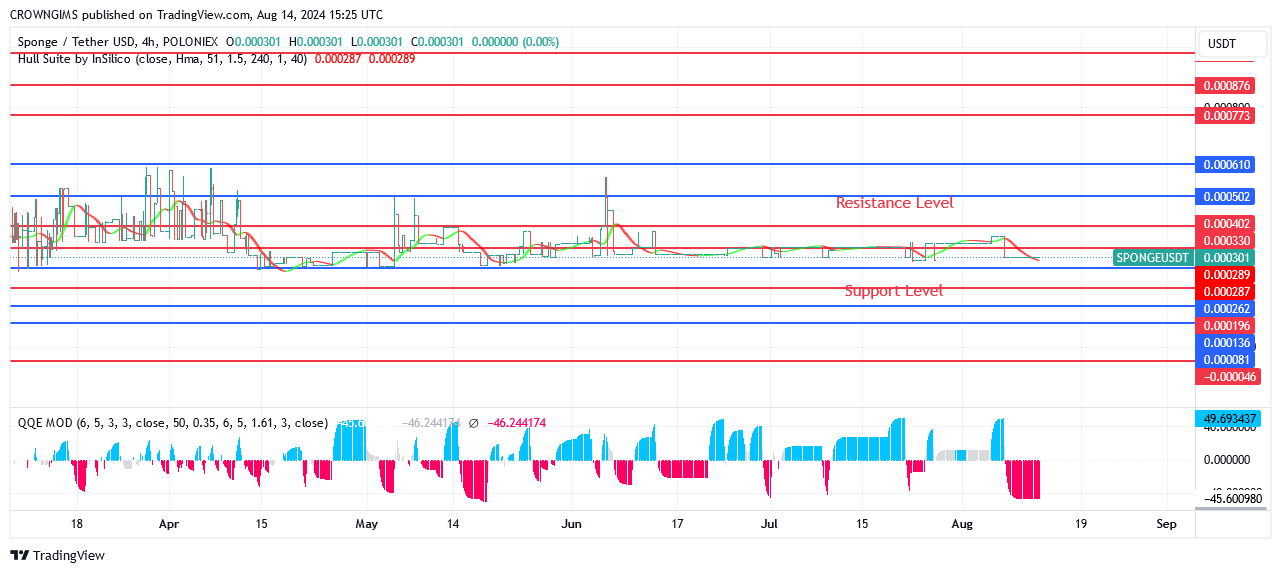Click the 0.000262 price label
This screenshot has height=573, width=1281.
[1227, 308]
